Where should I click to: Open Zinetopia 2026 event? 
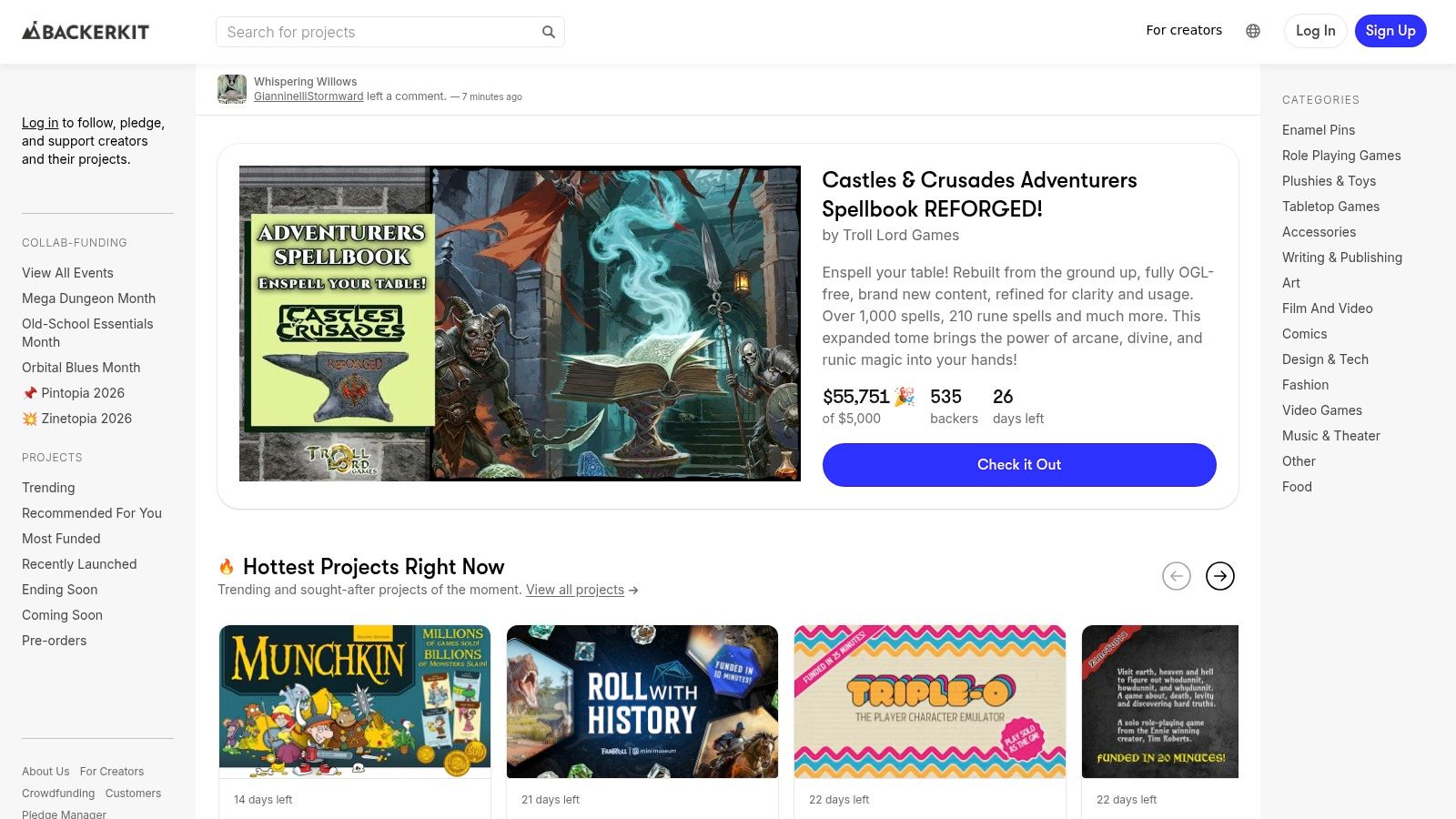76,419
